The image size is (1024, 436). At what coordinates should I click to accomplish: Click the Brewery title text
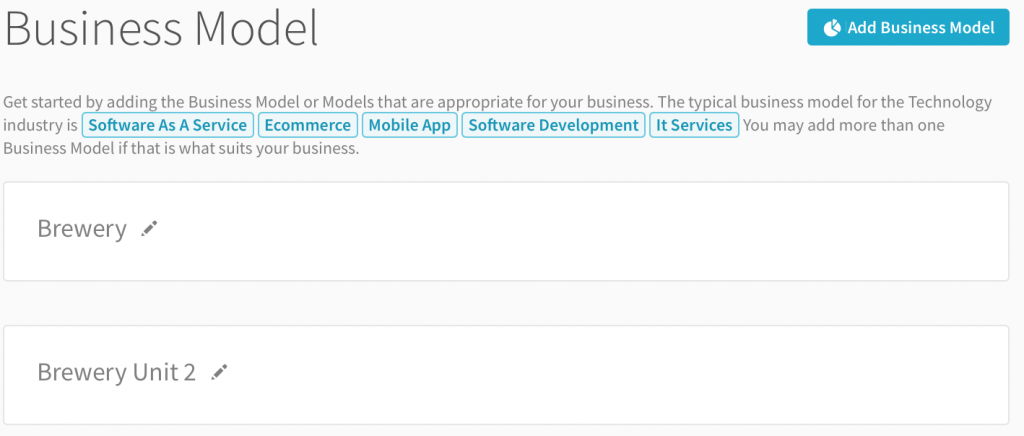(82, 229)
